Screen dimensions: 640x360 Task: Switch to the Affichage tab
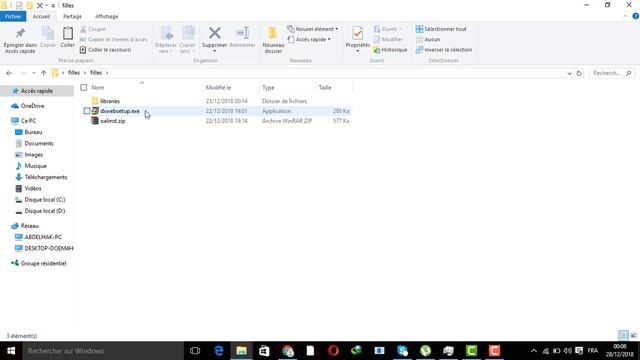[x=107, y=16]
